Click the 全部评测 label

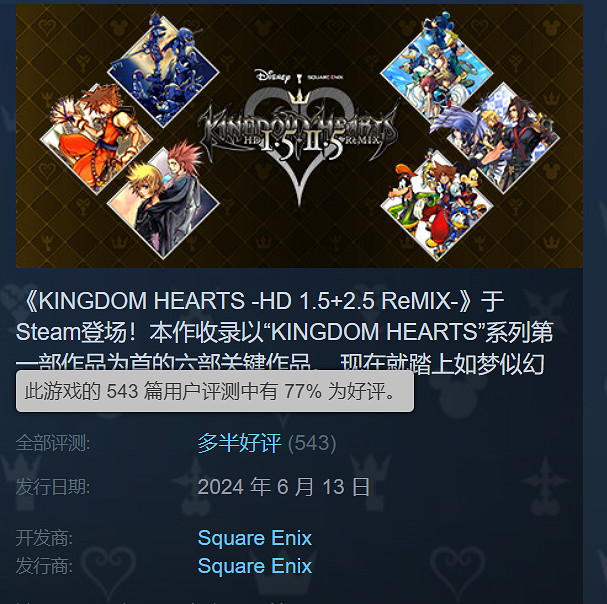pos(53,443)
